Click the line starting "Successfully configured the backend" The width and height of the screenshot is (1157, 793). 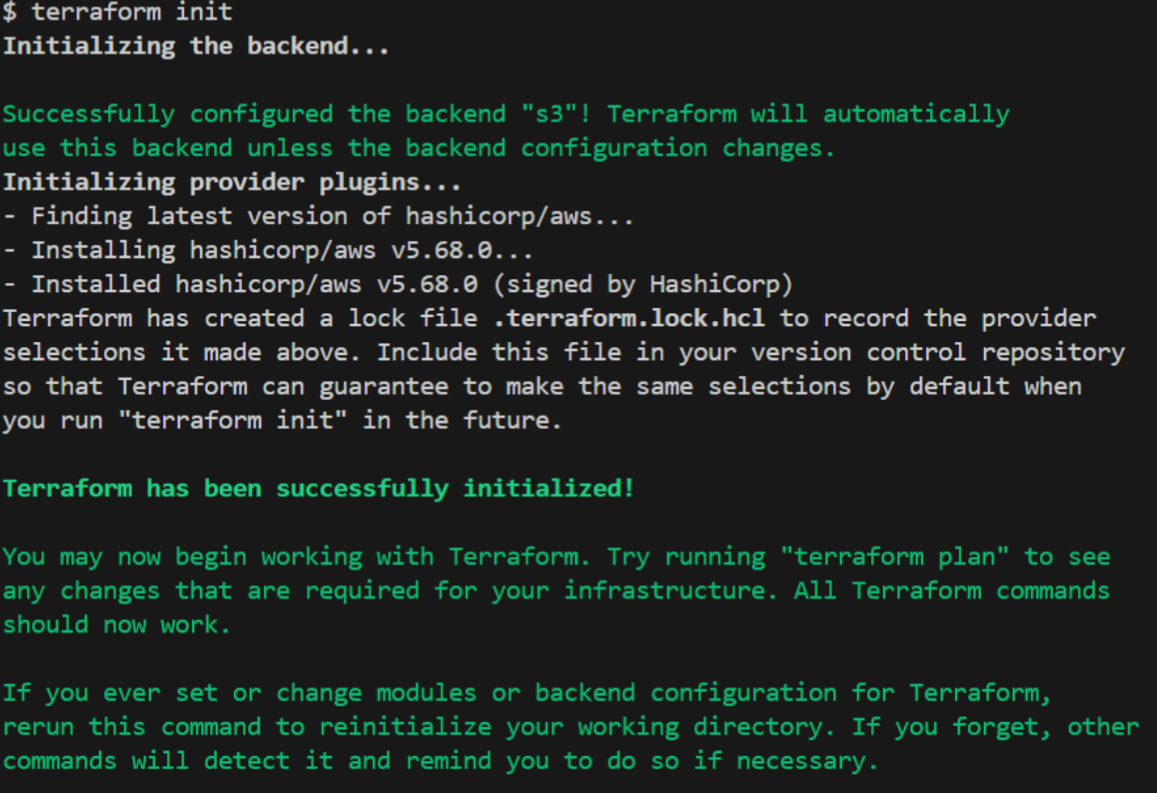[x=506, y=114]
